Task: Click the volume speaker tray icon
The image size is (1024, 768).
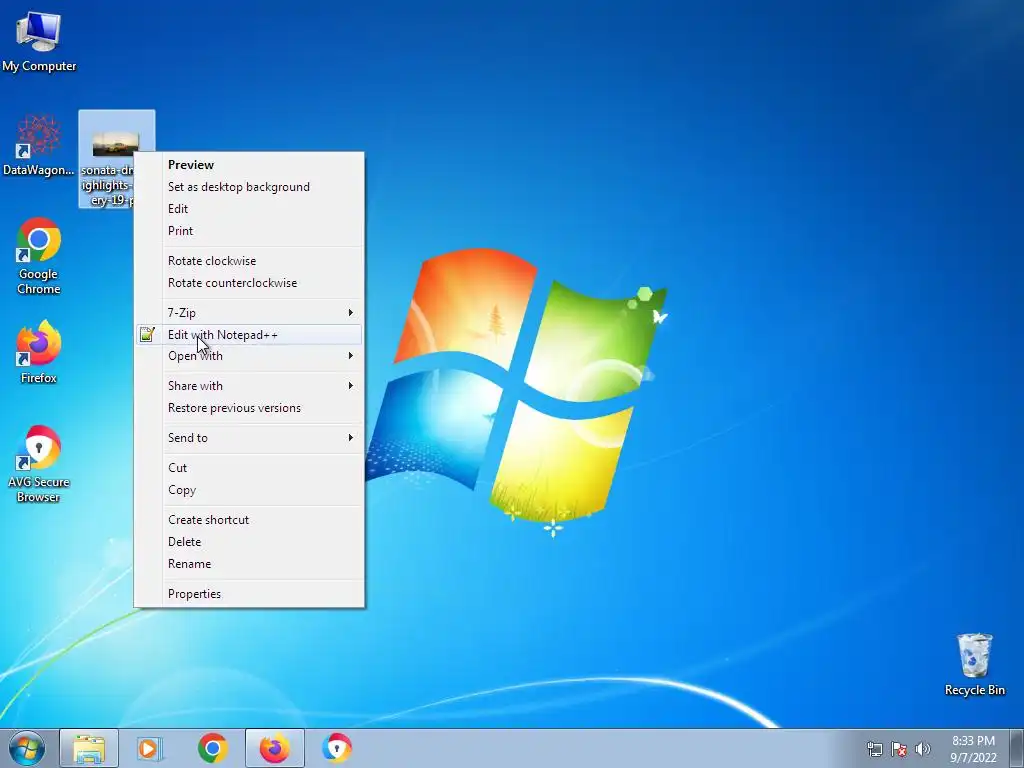Action: click(923, 749)
